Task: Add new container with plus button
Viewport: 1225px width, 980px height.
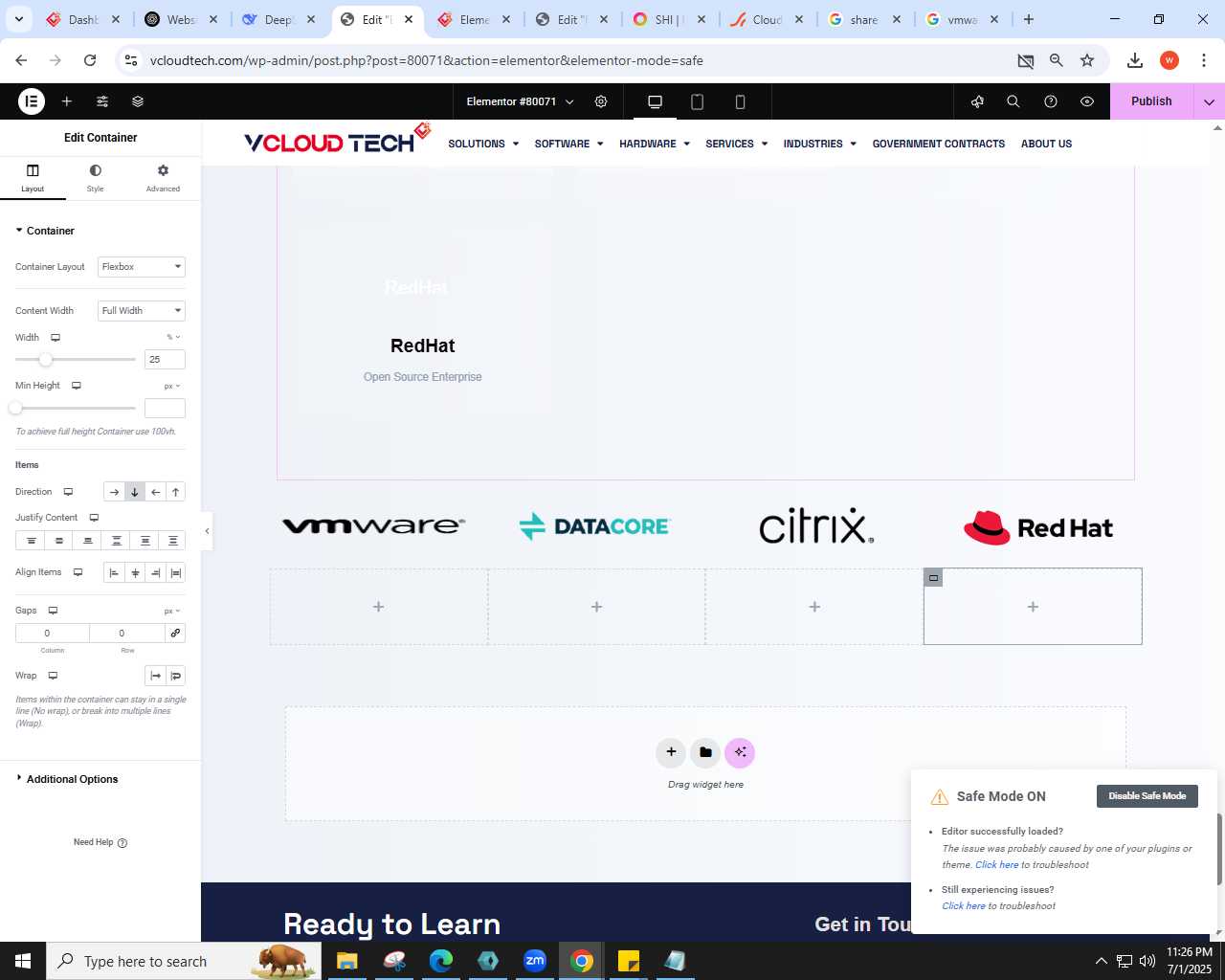Action: [x=671, y=752]
